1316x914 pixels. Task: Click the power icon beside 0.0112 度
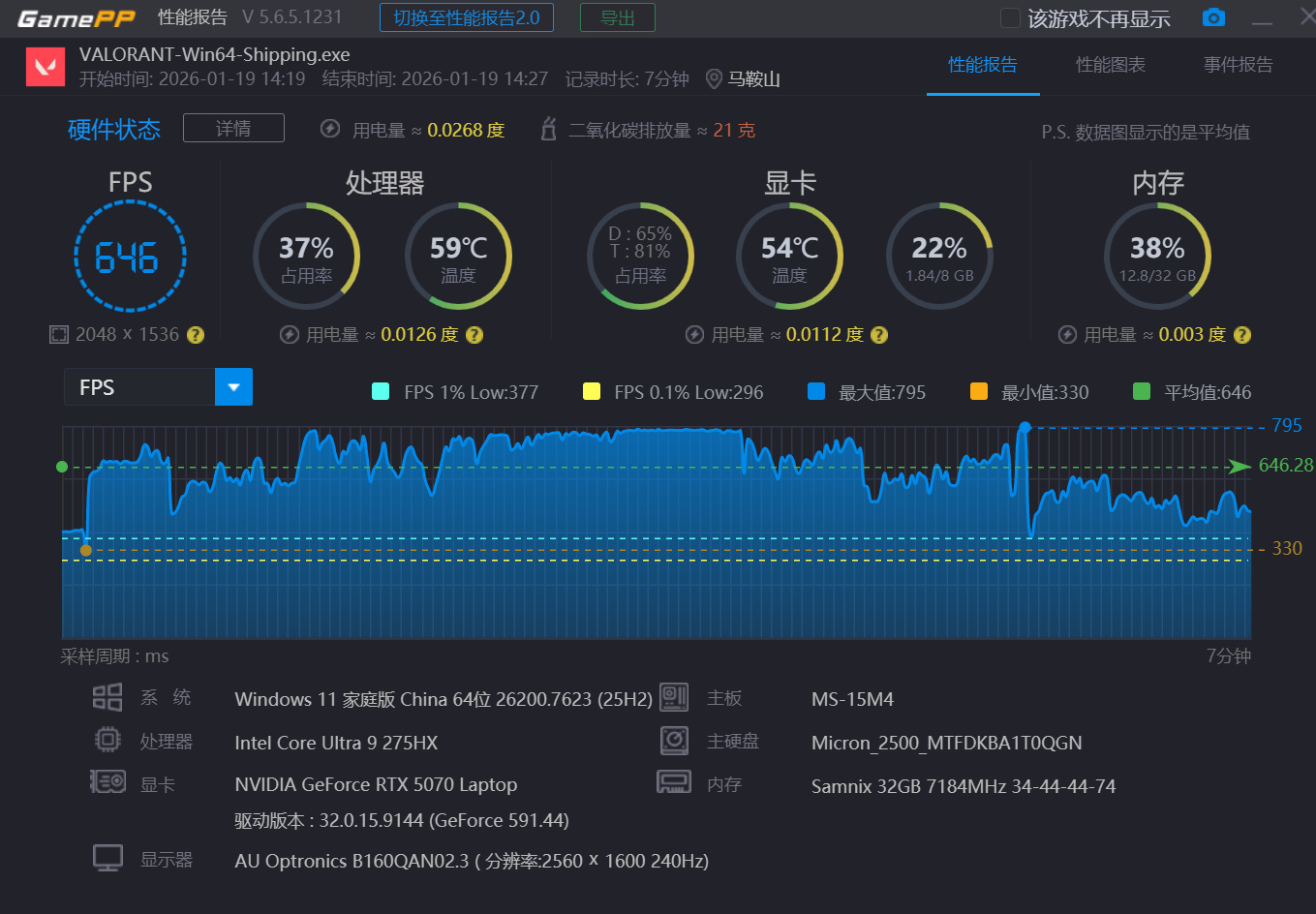[x=694, y=335]
